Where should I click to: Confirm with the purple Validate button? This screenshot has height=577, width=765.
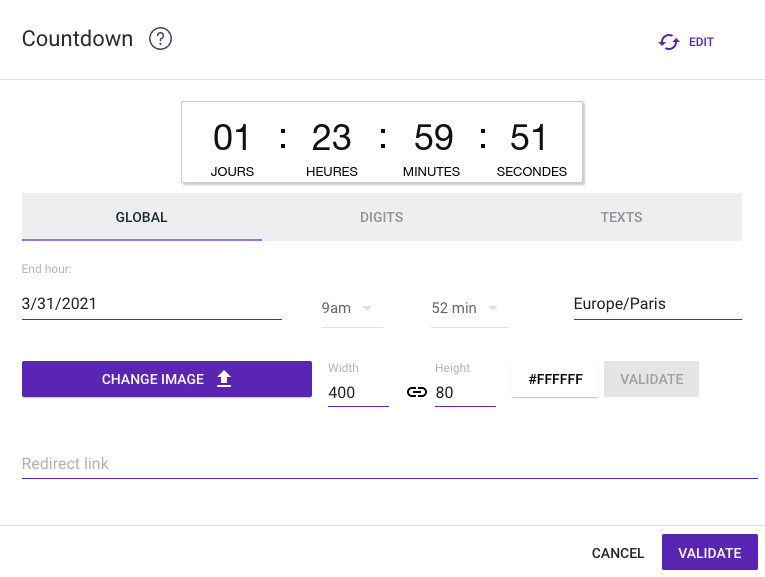(709, 553)
